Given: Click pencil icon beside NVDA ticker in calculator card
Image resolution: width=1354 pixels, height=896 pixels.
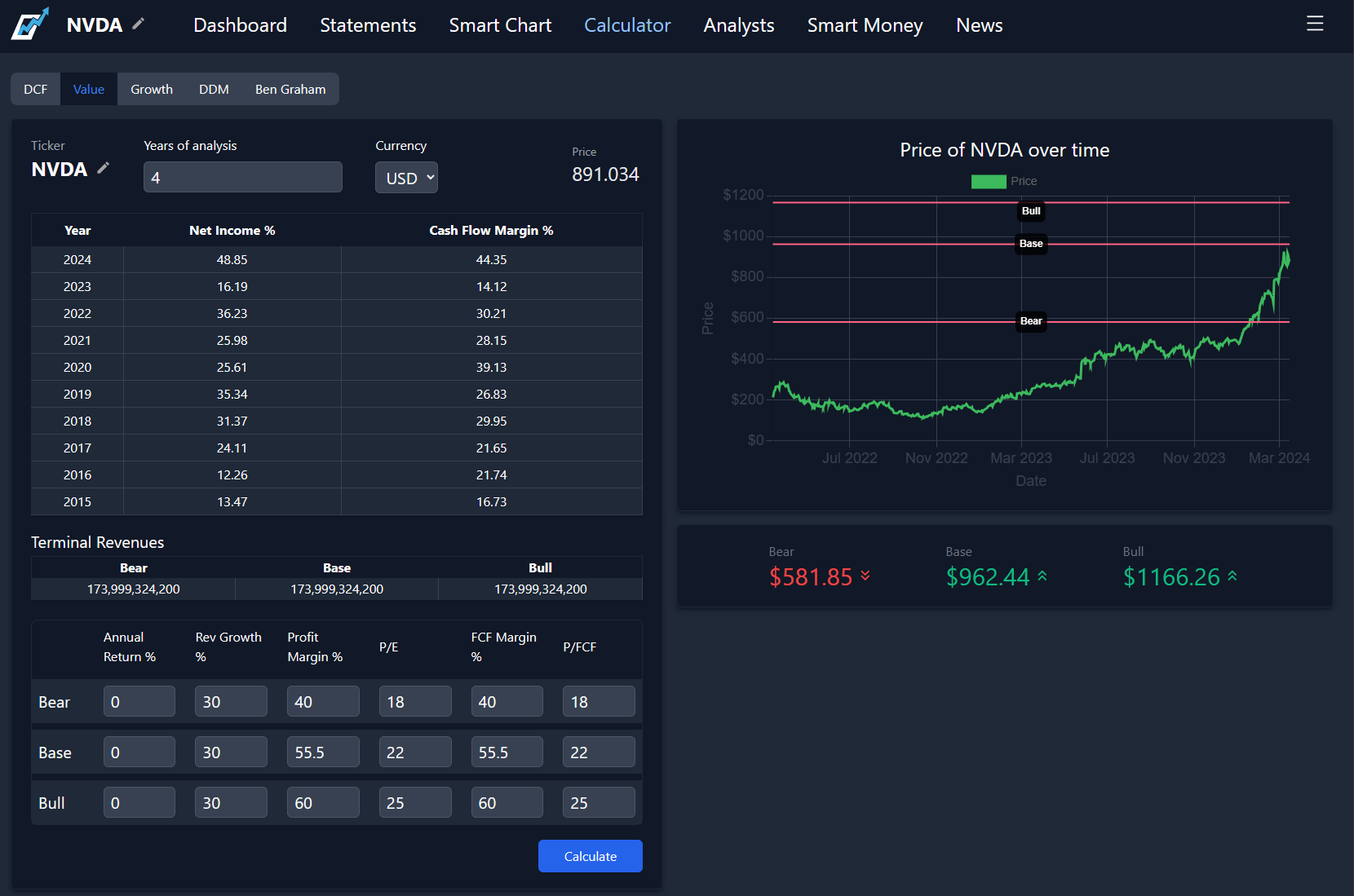Looking at the screenshot, I should click(x=104, y=168).
